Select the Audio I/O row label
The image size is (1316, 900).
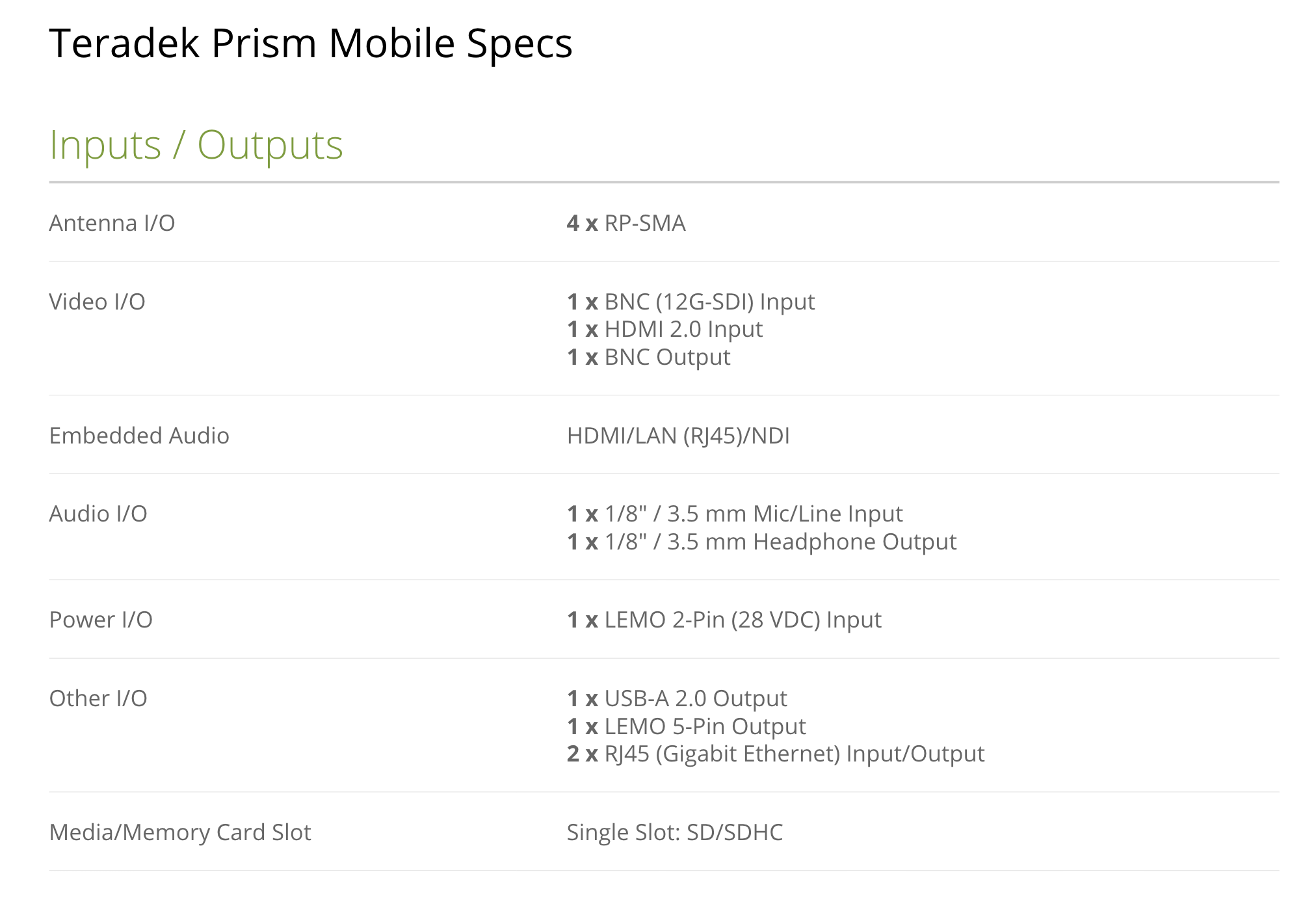coord(98,514)
